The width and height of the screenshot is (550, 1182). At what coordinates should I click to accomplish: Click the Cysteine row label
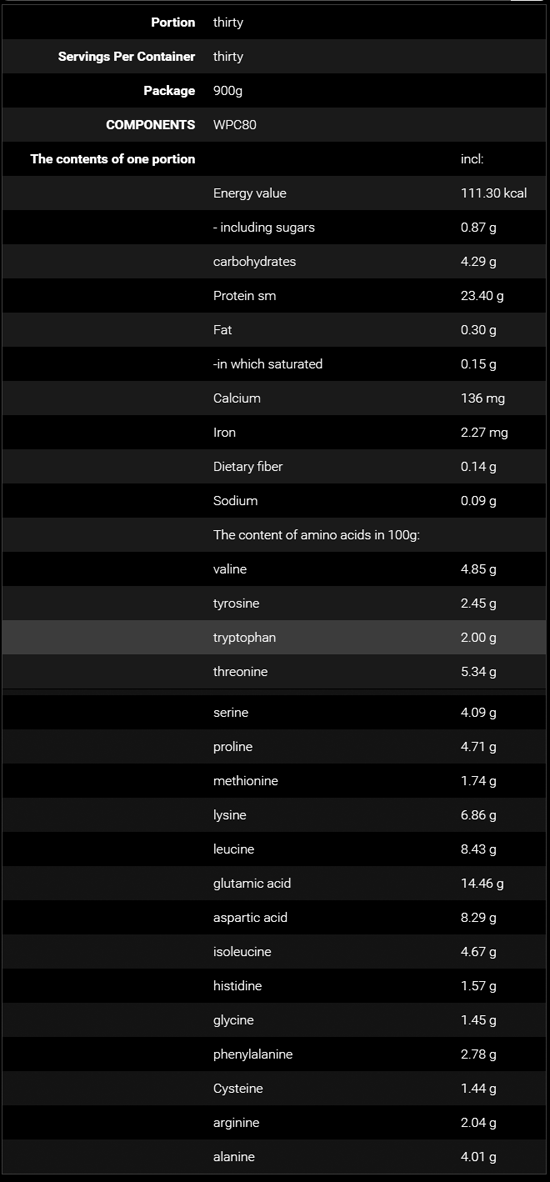(x=238, y=1089)
